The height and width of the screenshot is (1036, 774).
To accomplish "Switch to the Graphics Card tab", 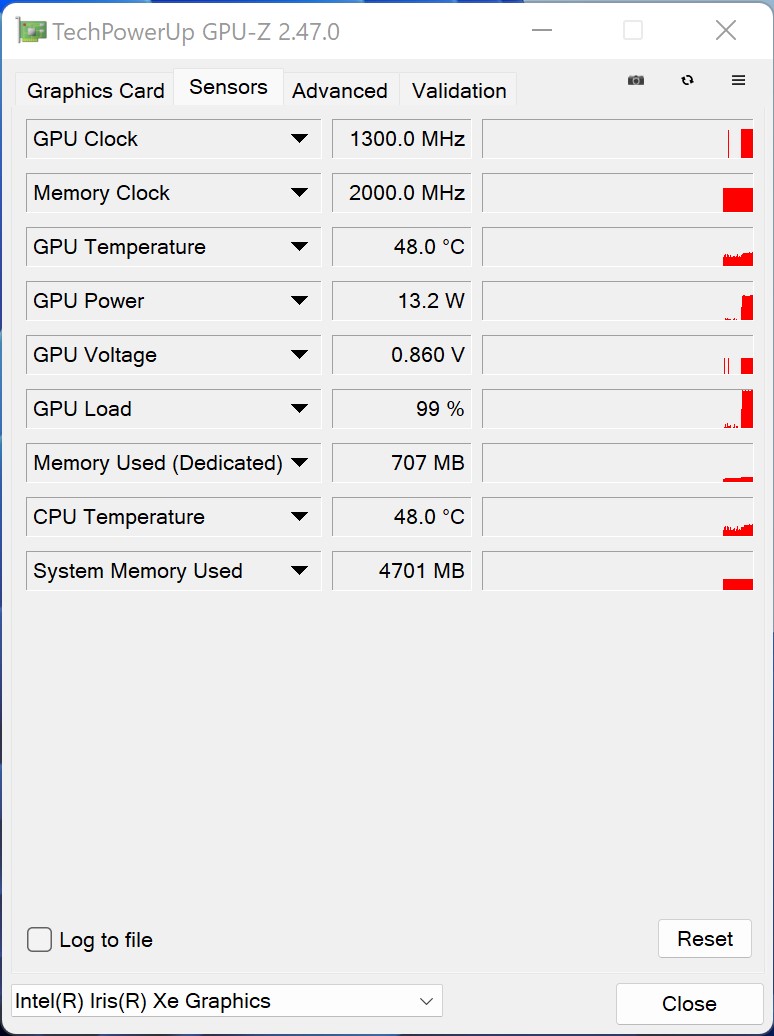I will [x=95, y=91].
